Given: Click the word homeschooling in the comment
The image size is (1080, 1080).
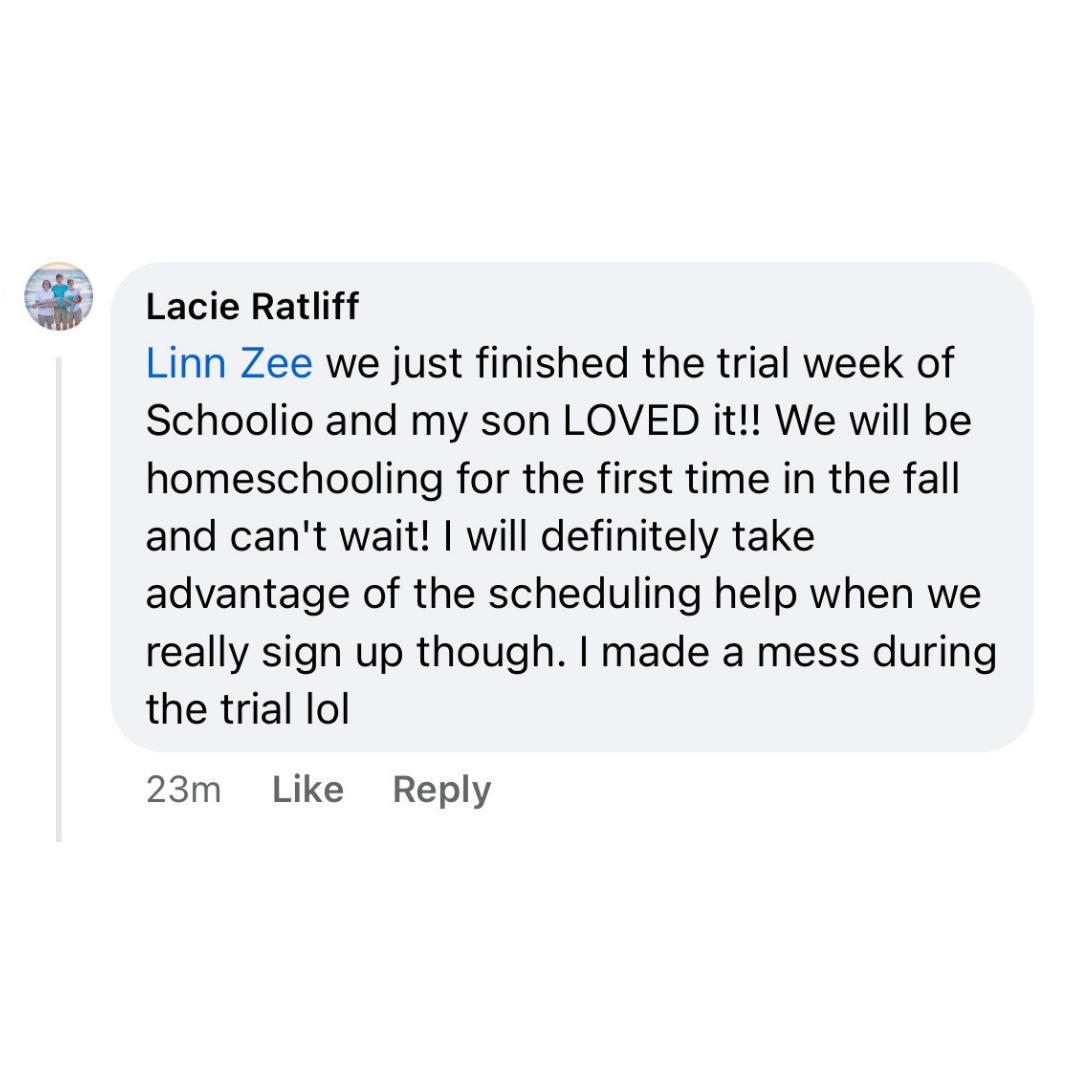Looking at the screenshot, I should click(294, 479).
